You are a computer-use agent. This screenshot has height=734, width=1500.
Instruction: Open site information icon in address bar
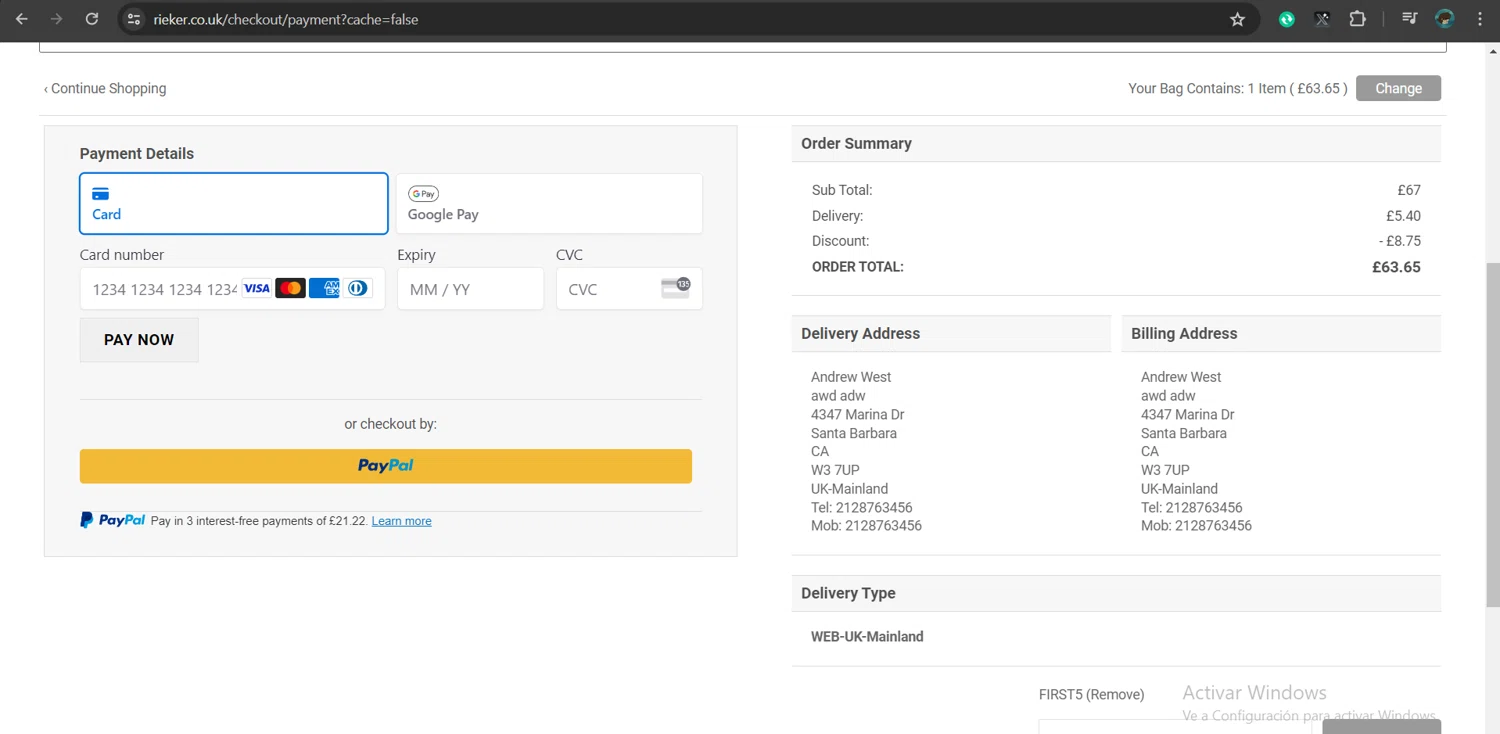134,19
